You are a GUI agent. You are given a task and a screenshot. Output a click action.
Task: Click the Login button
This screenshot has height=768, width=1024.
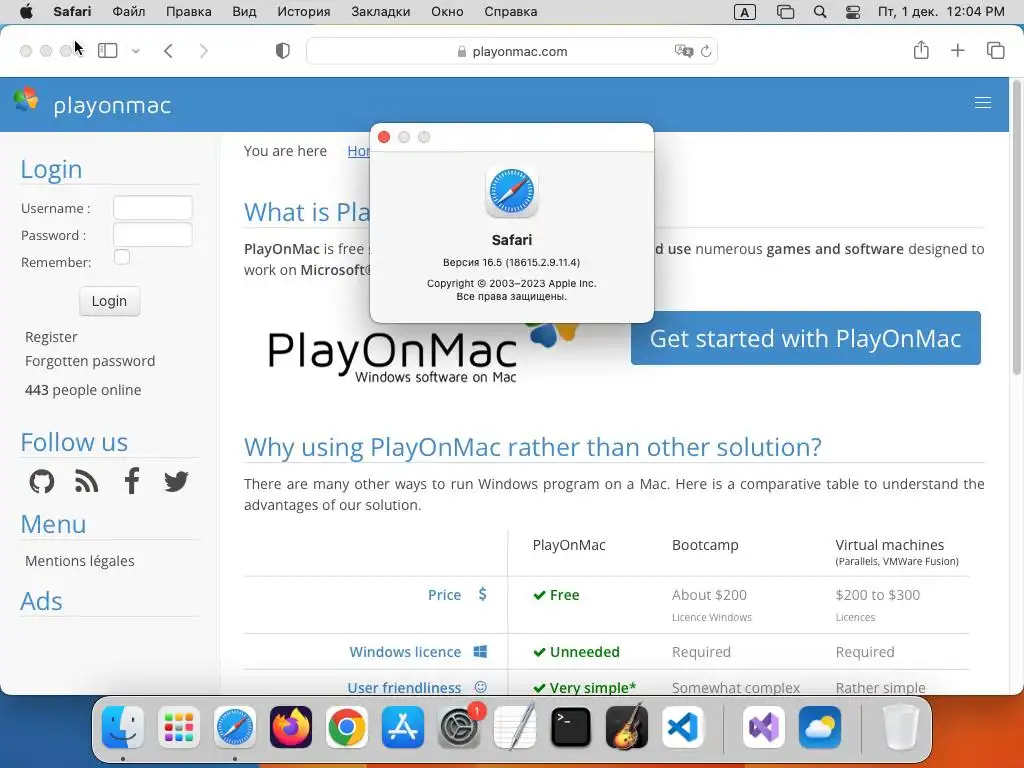109,301
